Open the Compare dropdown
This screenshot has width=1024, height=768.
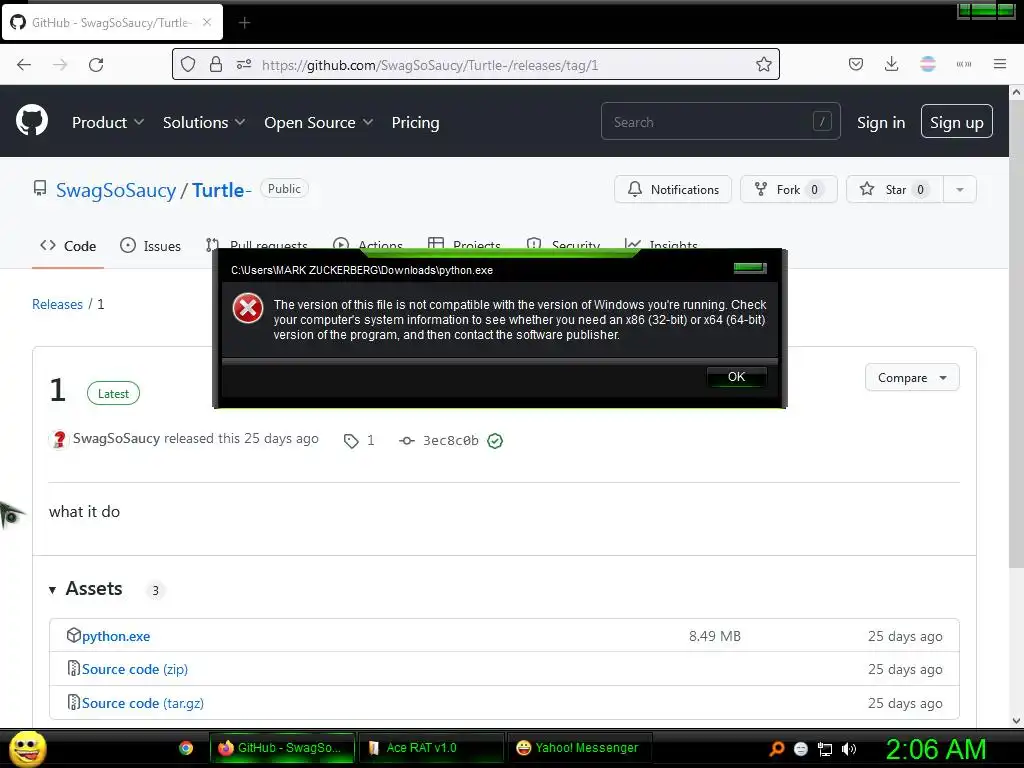[912, 377]
